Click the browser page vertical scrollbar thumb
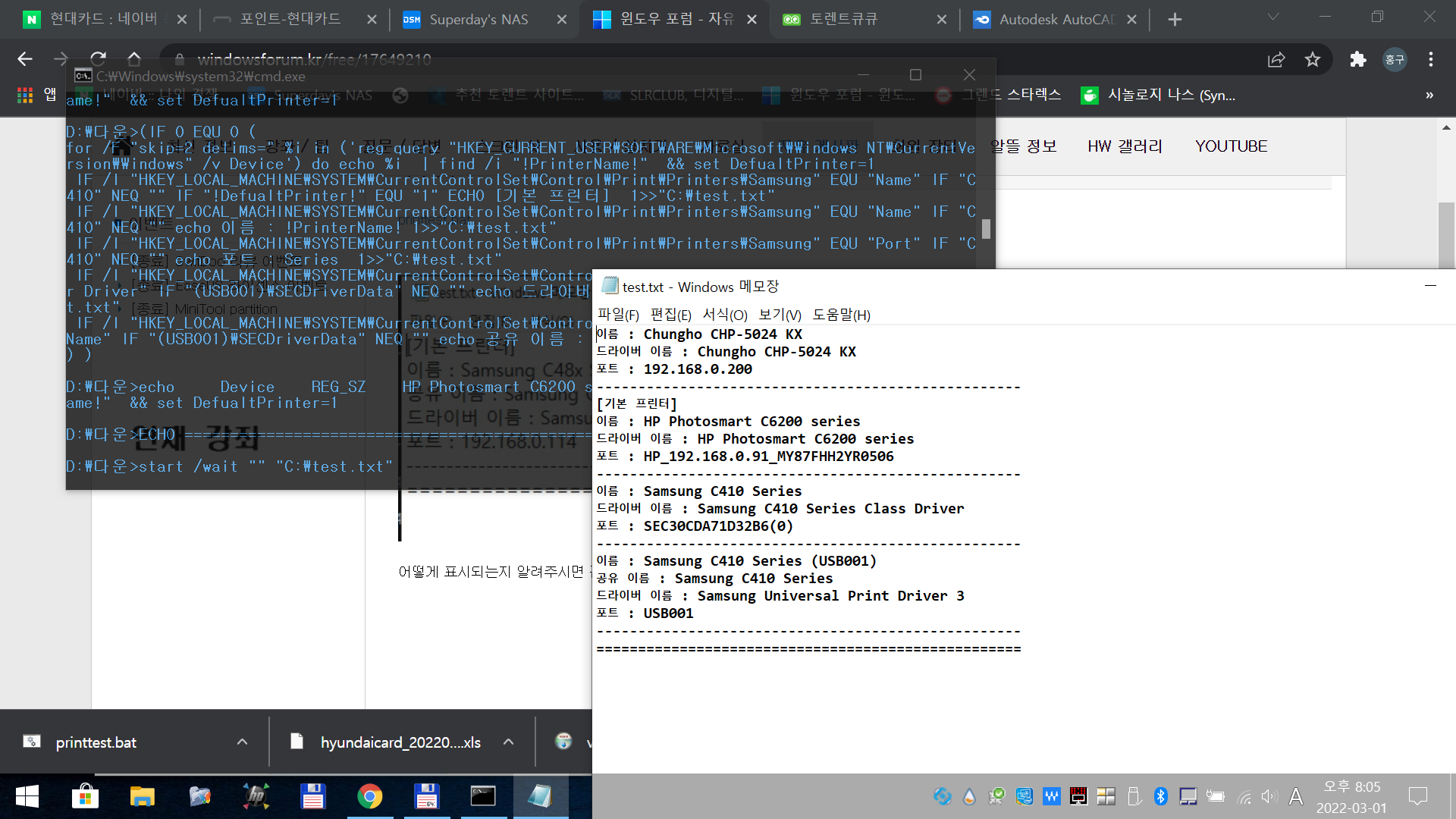Image resolution: width=1456 pixels, height=819 pixels. pos(1446,235)
